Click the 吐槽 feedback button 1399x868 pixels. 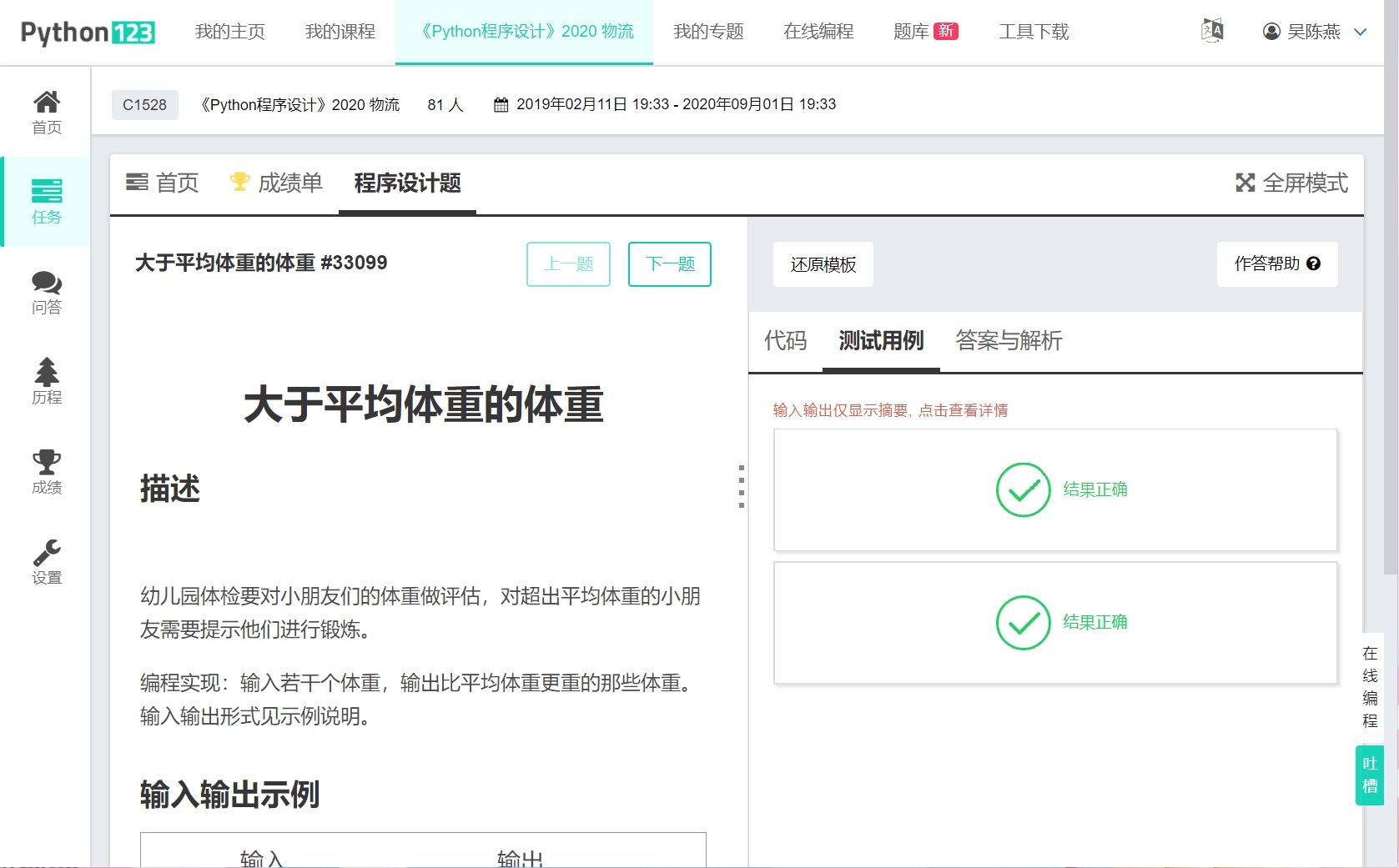coord(1370,775)
